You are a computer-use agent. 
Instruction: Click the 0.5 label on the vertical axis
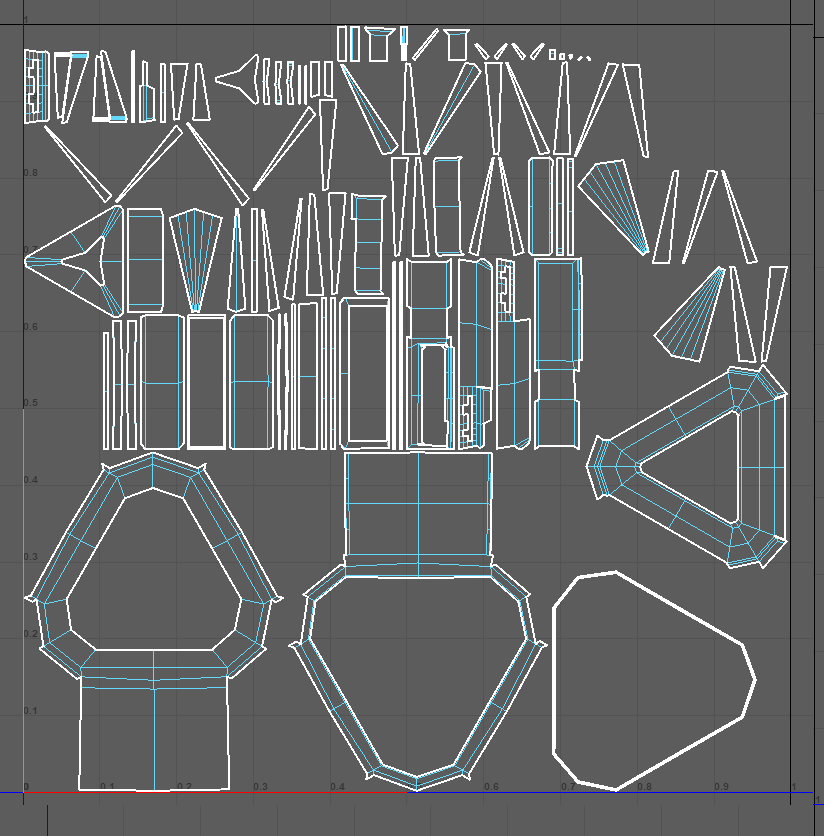click(x=30, y=403)
